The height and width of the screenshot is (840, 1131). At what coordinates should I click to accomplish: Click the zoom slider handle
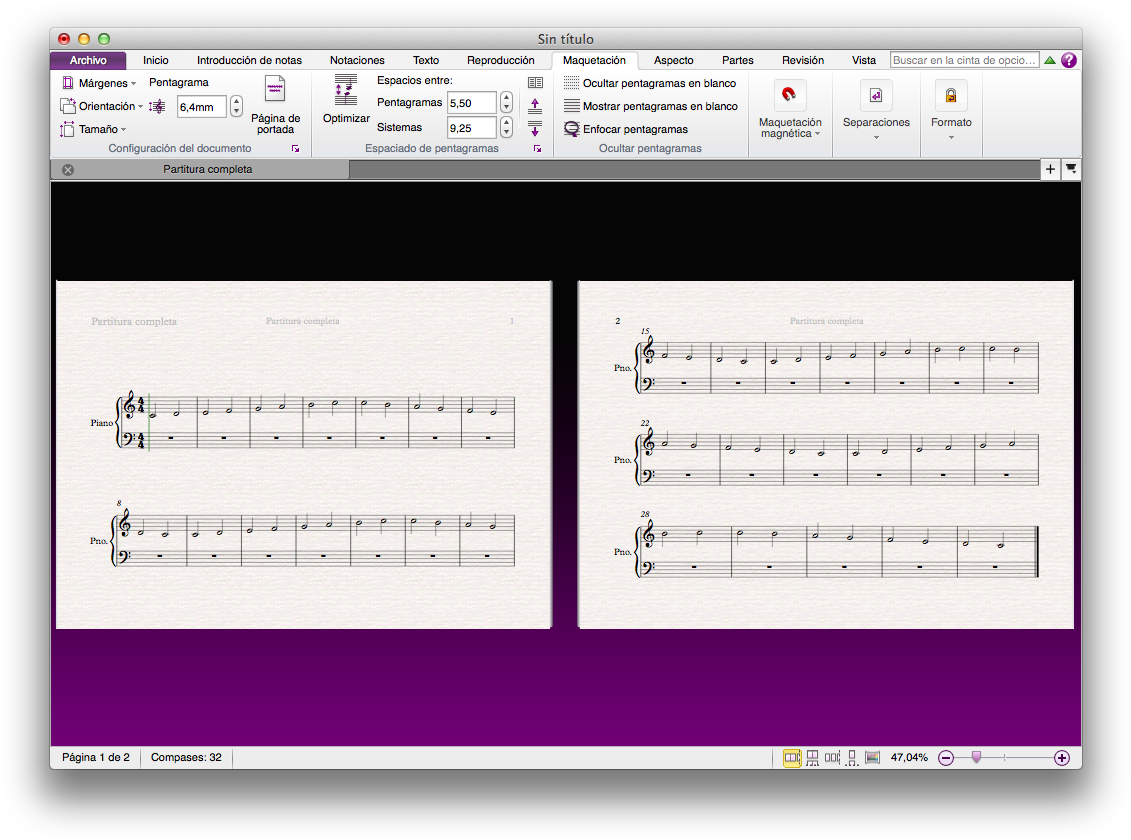[976, 757]
